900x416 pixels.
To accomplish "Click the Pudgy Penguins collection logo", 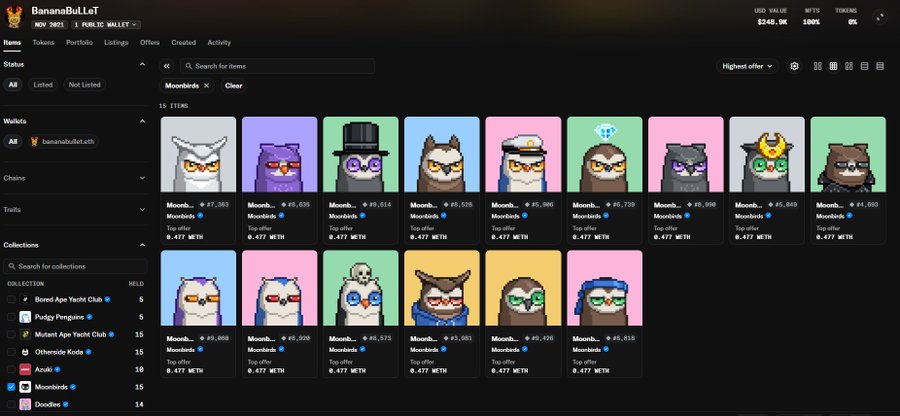I will tap(25, 317).
